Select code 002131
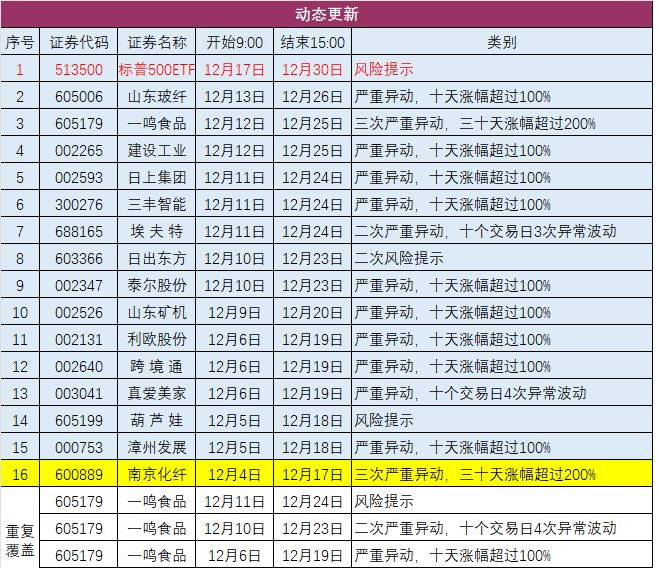This screenshot has width=659, height=568. pyautogui.click(x=79, y=339)
